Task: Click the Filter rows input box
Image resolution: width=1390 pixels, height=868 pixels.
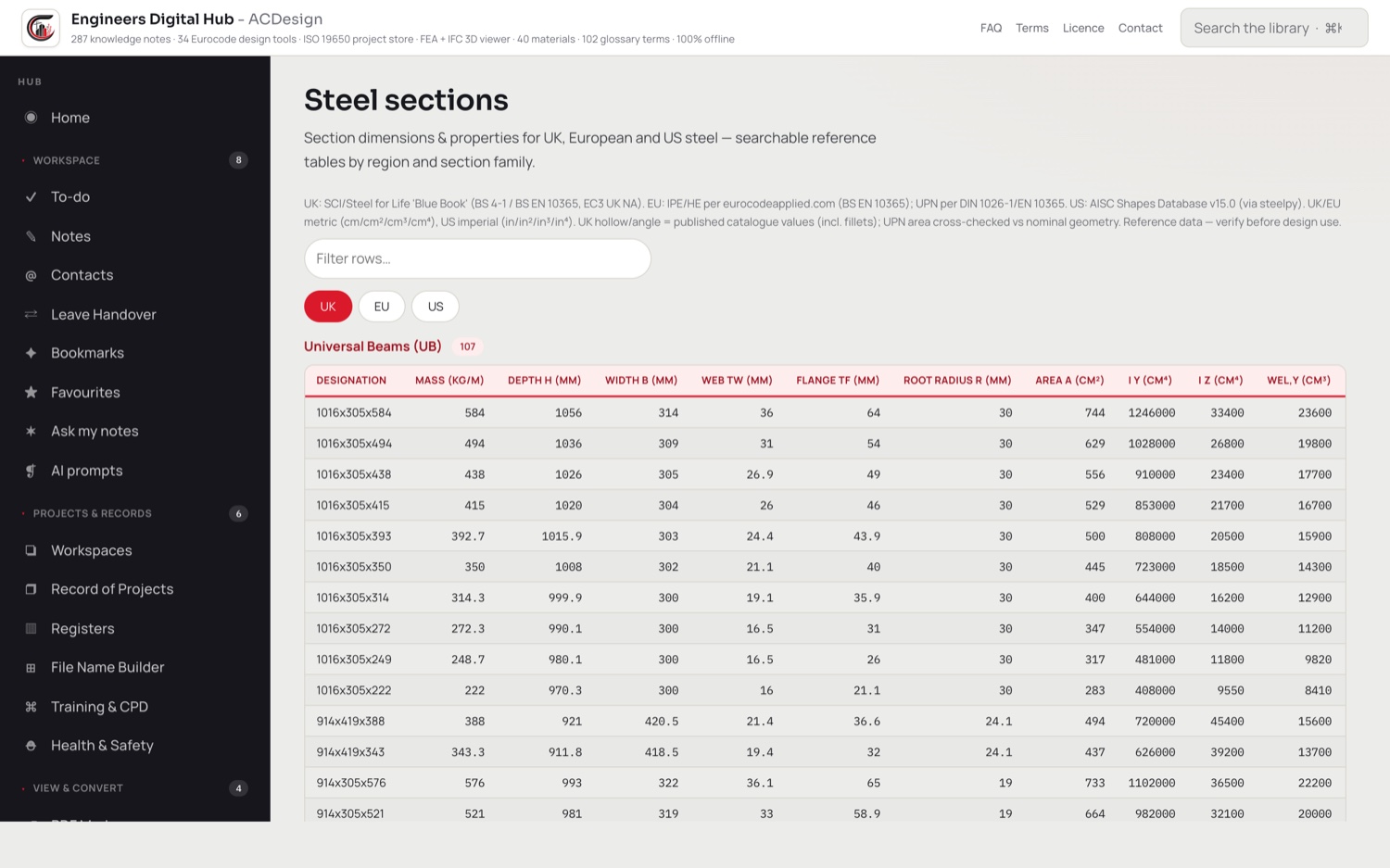Action: click(477, 258)
